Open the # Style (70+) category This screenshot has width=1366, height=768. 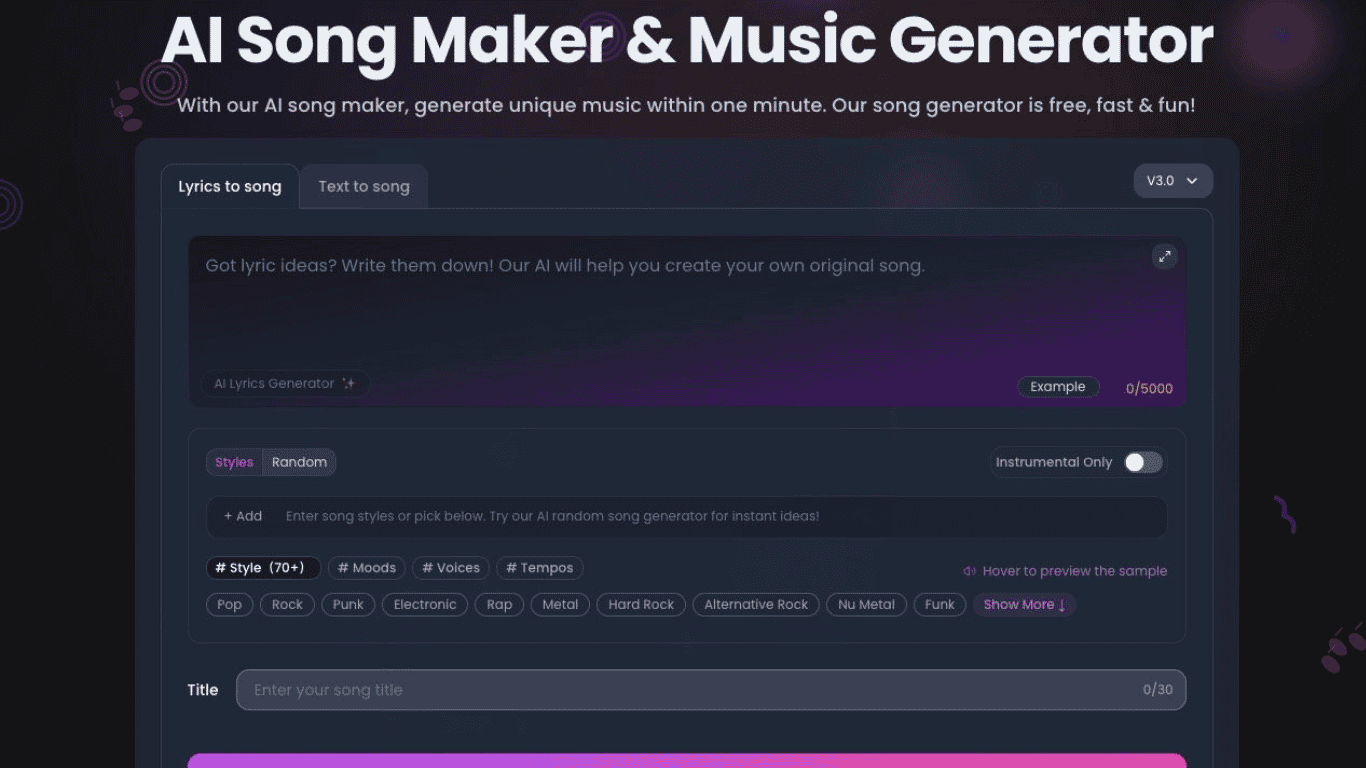(x=263, y=567)
